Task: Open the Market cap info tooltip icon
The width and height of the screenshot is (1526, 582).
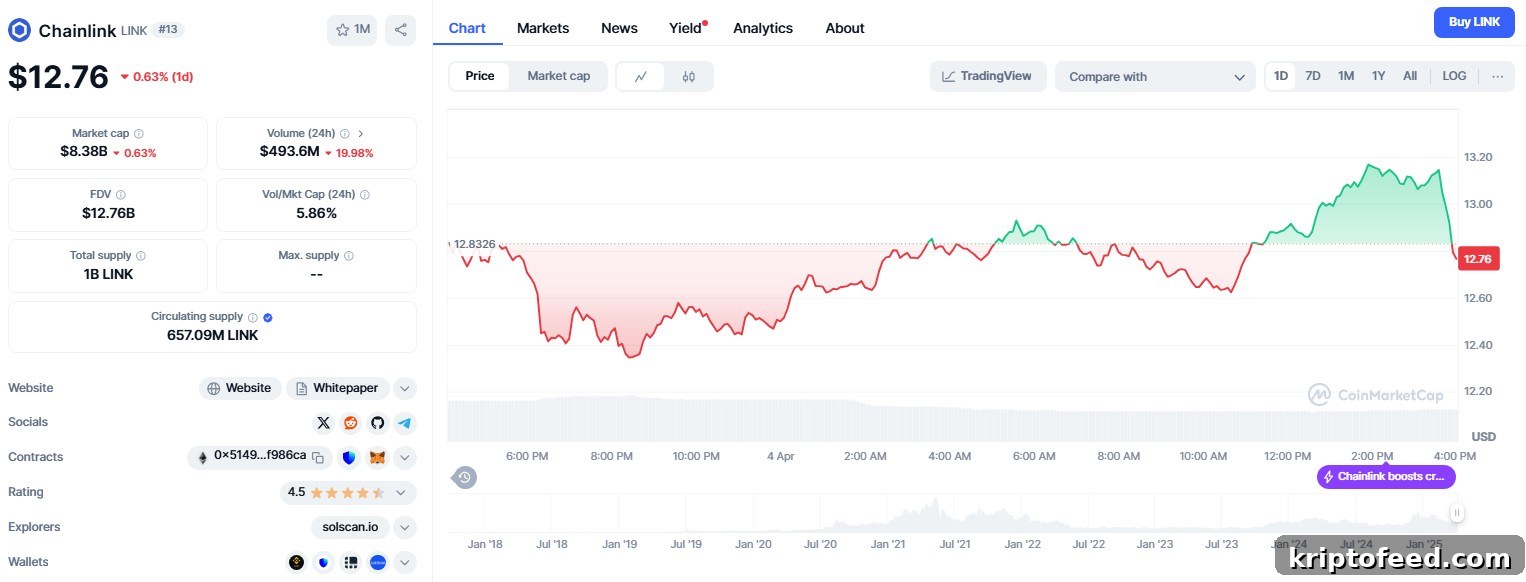Action: click(x=139, y=134)
